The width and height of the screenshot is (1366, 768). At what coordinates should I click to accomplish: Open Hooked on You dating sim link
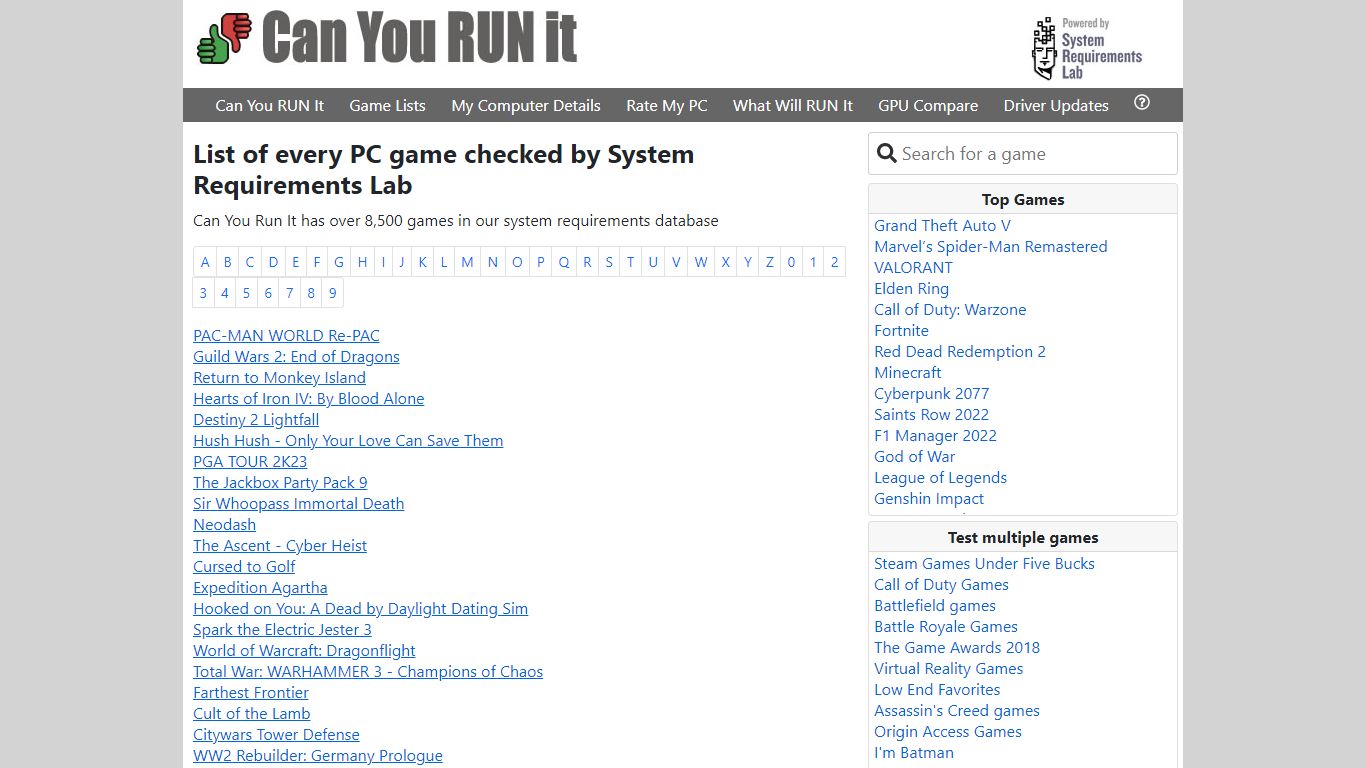point(360,608)
